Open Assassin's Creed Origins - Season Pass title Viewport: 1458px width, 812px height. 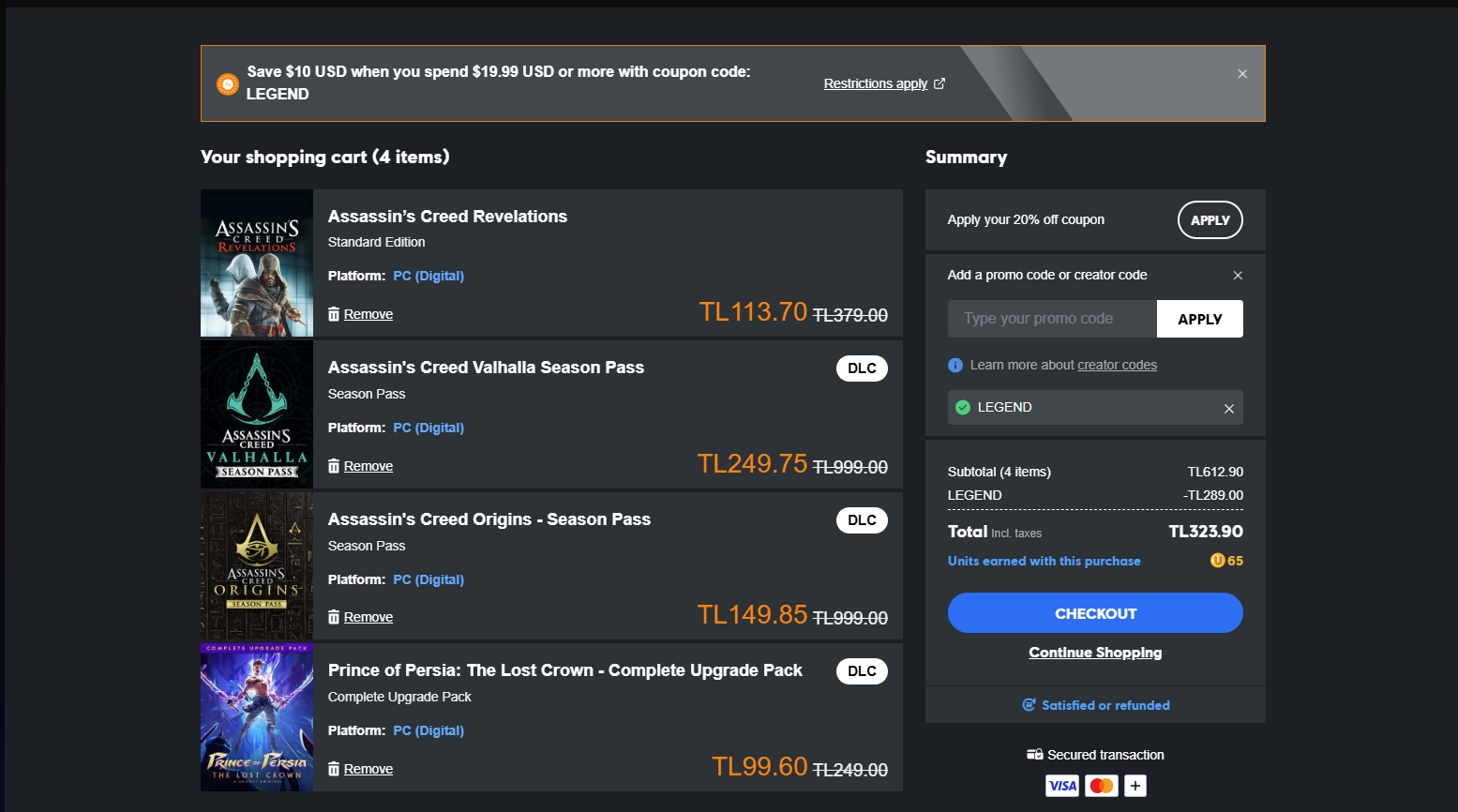pyautogui.click(x=489, y=519)
